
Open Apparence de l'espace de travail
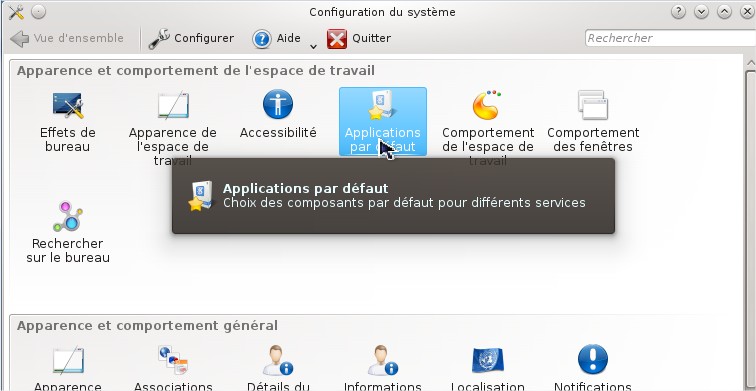[173, 126]
